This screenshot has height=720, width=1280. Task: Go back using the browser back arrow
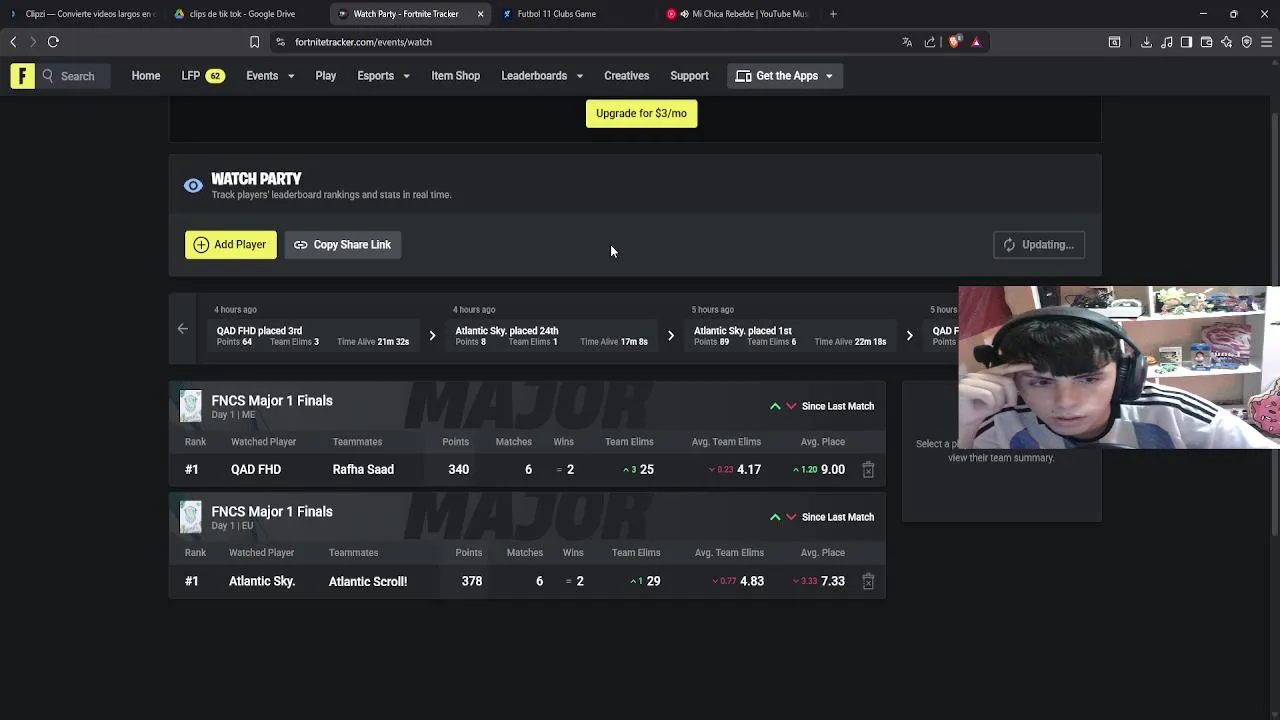(13, 42)
